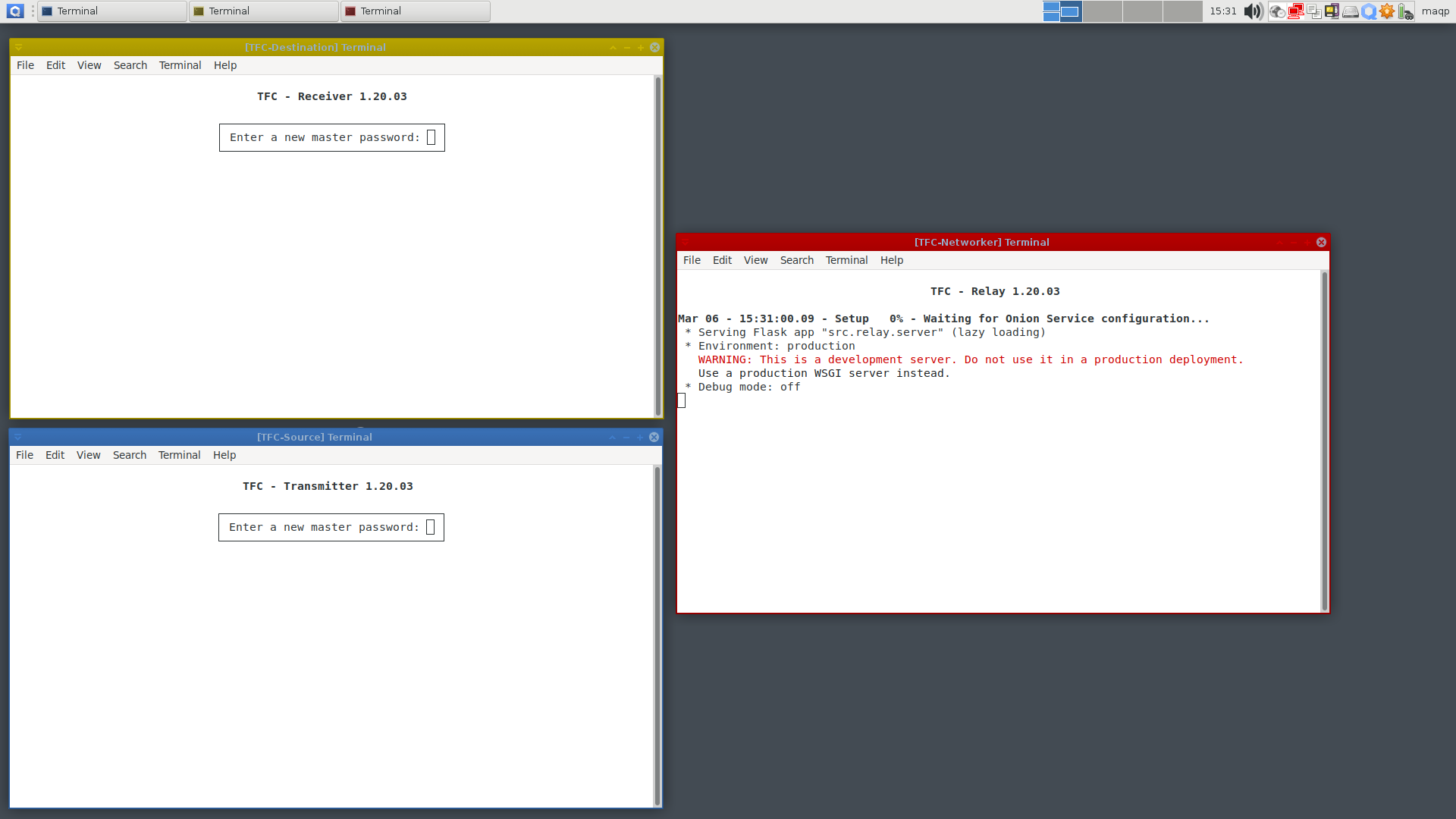The height and width of the screenshot is (819, 1456).
Task: Open Edit menu in TFC-Destination terminal
Action: coord(56,65)
